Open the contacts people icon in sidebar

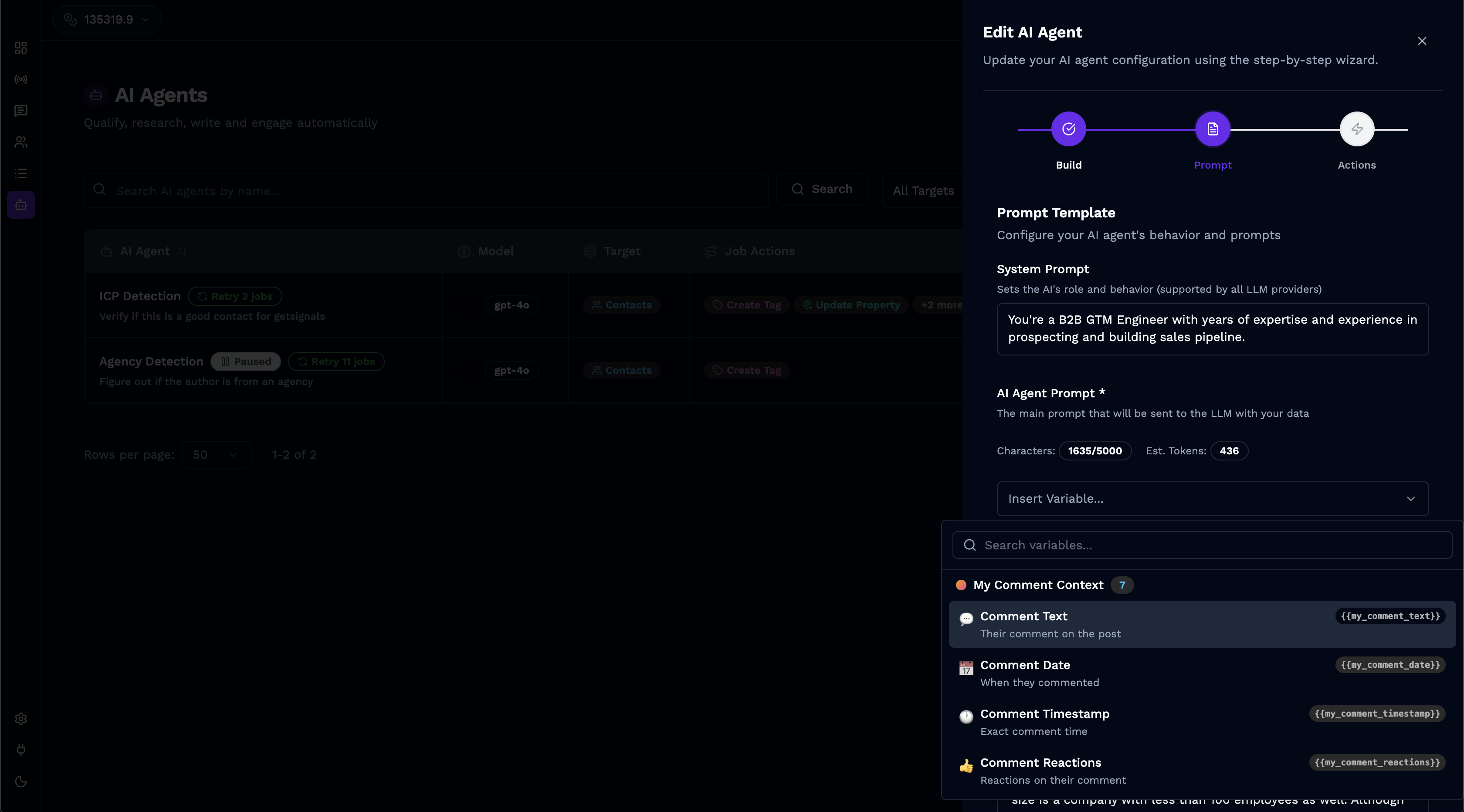click(20, 142)
